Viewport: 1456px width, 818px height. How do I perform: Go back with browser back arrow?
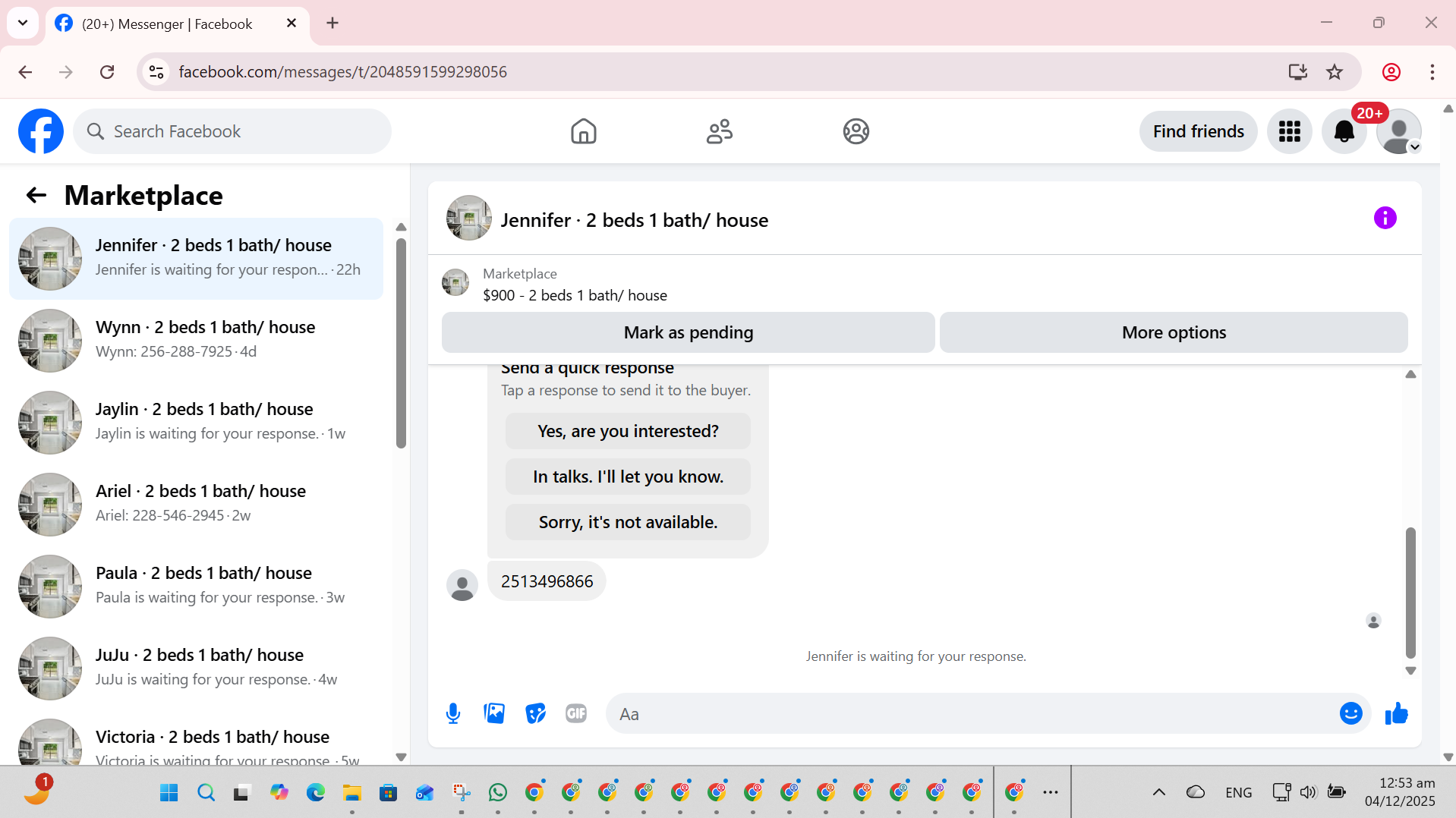coord(25,72)
